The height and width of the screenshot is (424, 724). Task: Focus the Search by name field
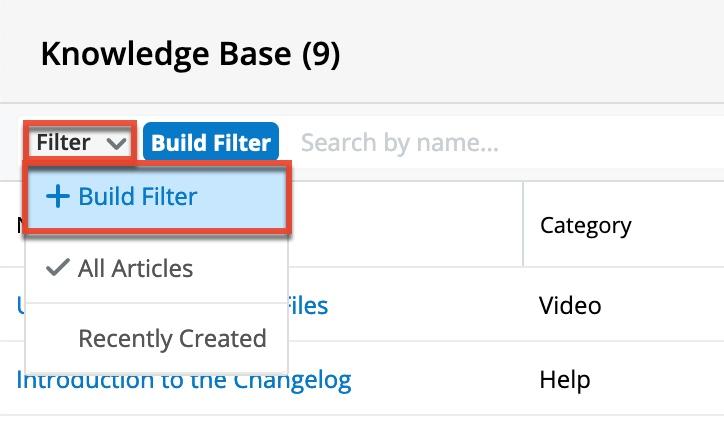400,143
